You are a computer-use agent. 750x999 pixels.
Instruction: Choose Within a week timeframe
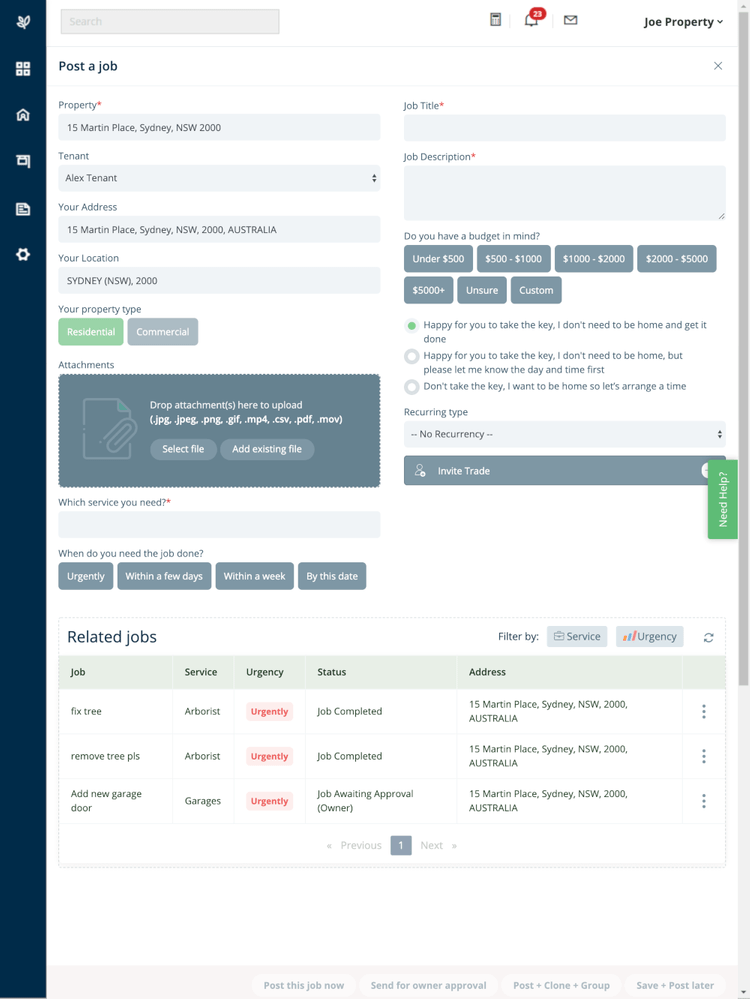tap(254, 576)
